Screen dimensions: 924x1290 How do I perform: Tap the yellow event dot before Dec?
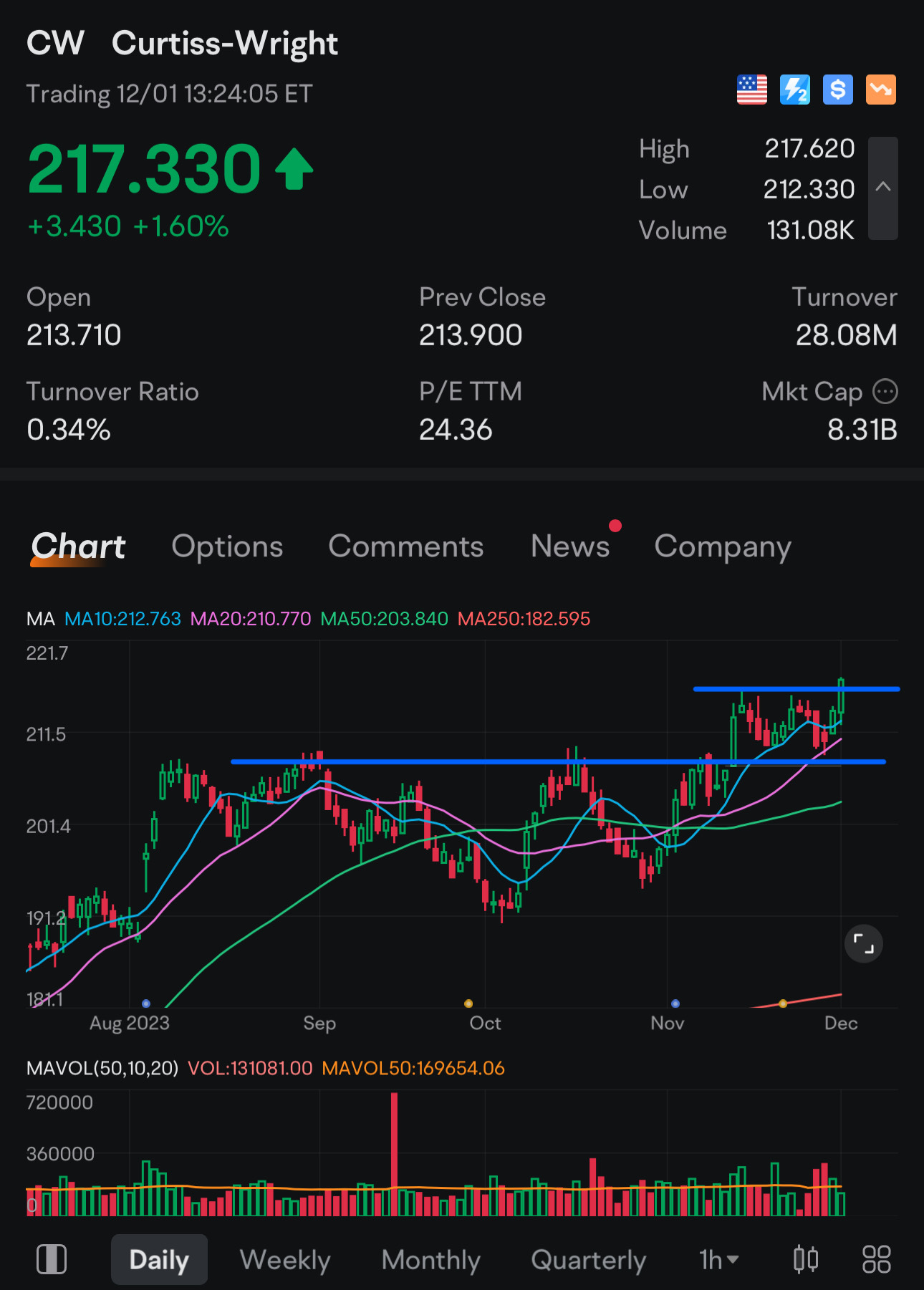(783, 1003)
